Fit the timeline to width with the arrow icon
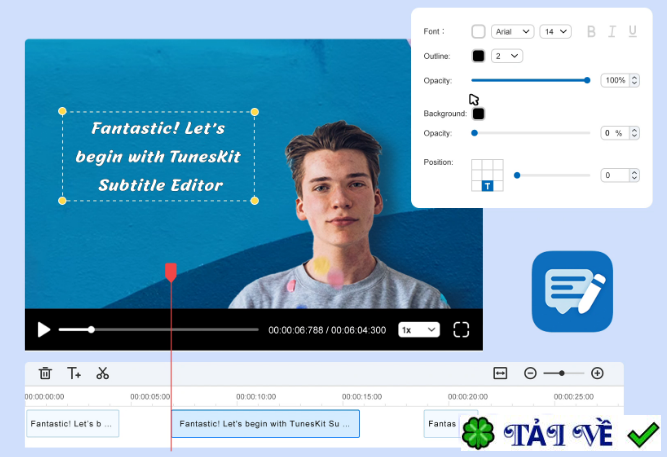667x457 pixels. pos(500,373)
